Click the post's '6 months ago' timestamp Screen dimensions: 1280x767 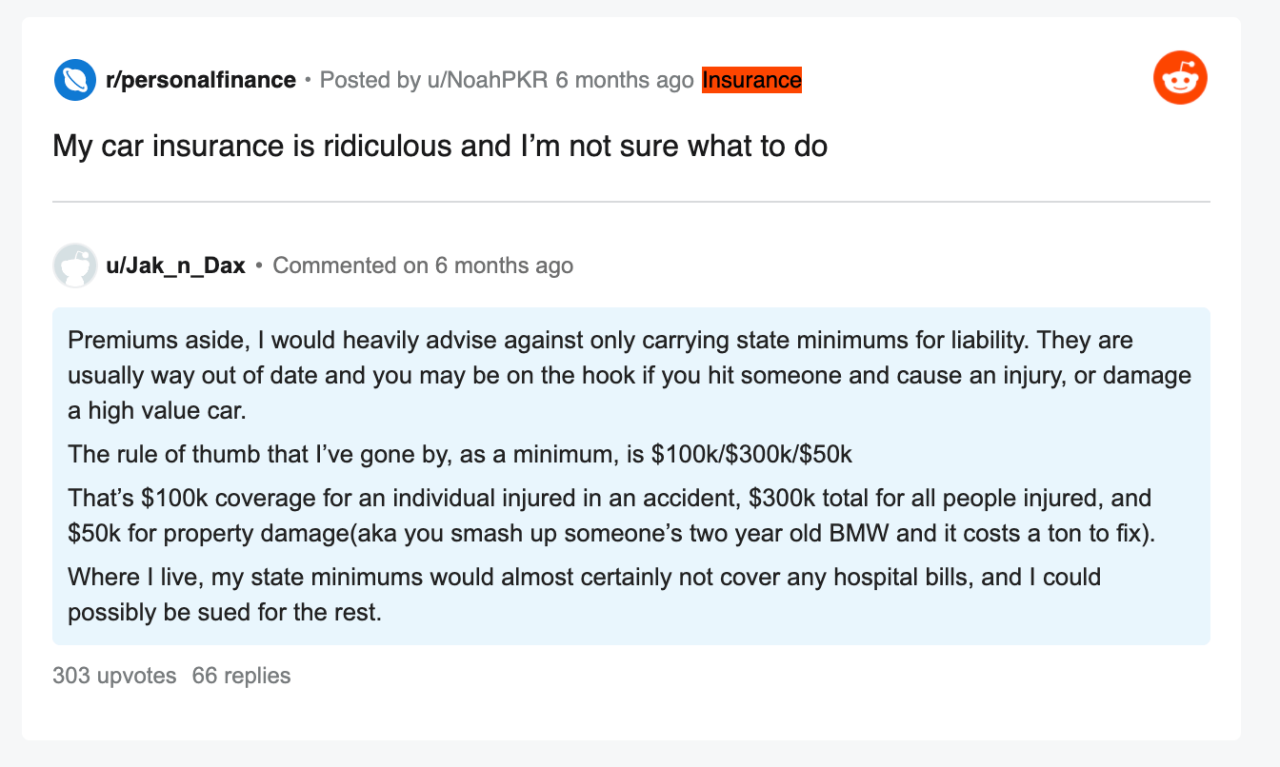point(624,80)
